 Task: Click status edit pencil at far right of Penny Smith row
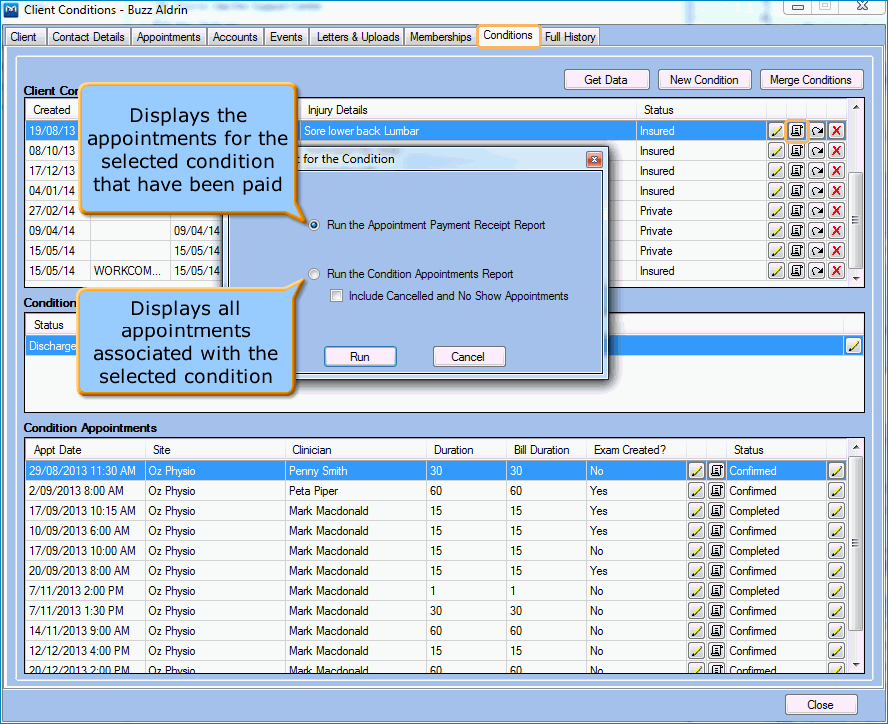click(837, 471)
